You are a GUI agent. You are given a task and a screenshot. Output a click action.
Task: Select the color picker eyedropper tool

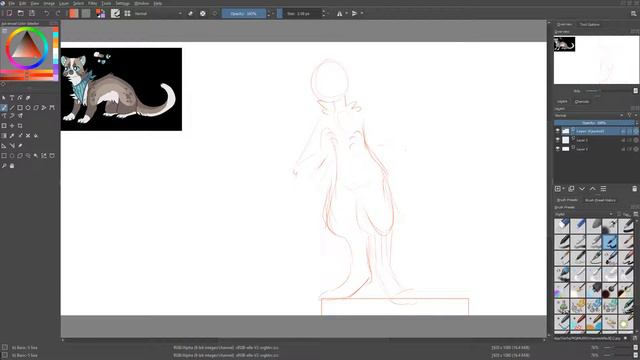click(x=12, y=136)
